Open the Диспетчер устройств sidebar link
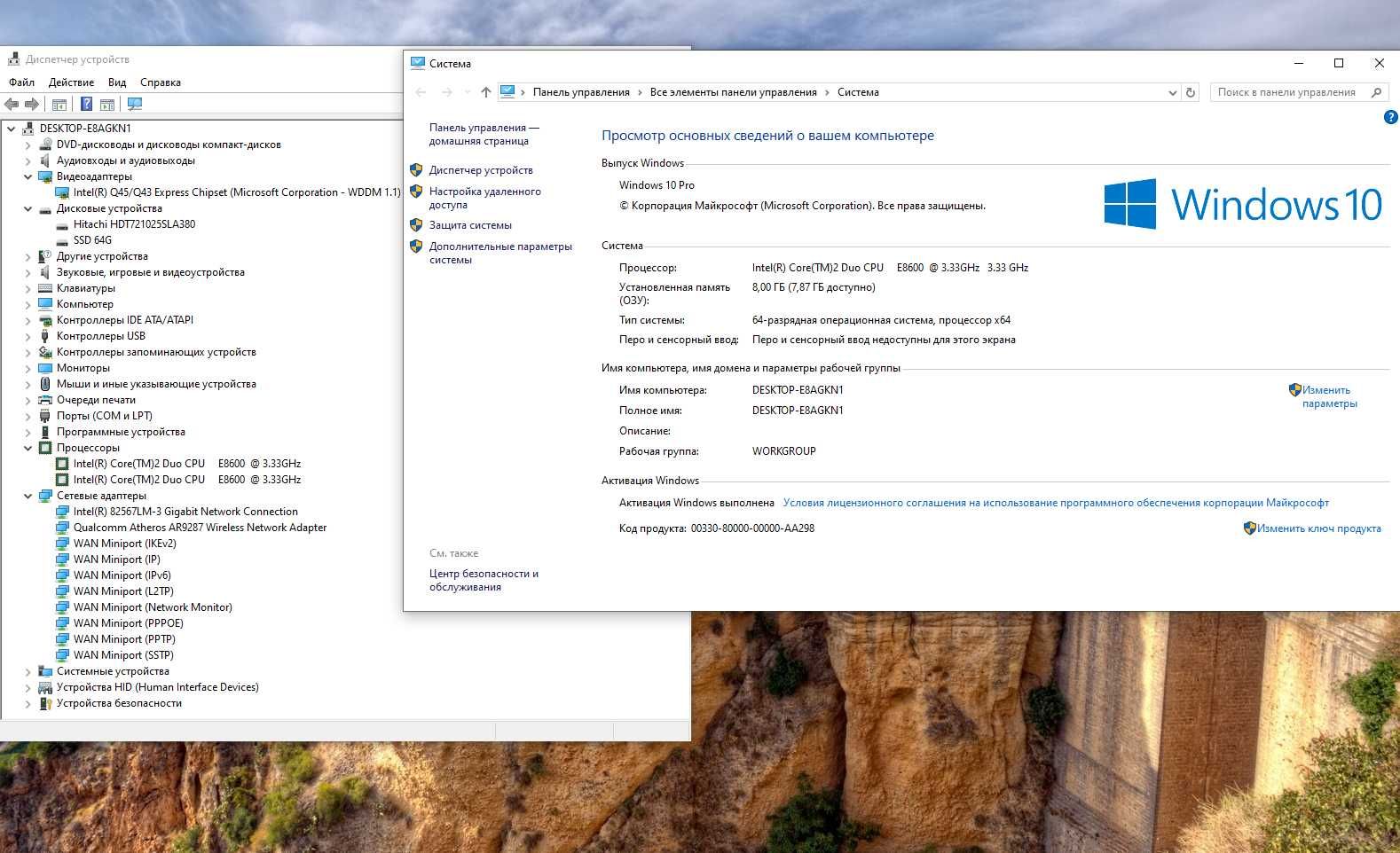Screen dimensions: 1400x853 (x=481, y=170)
